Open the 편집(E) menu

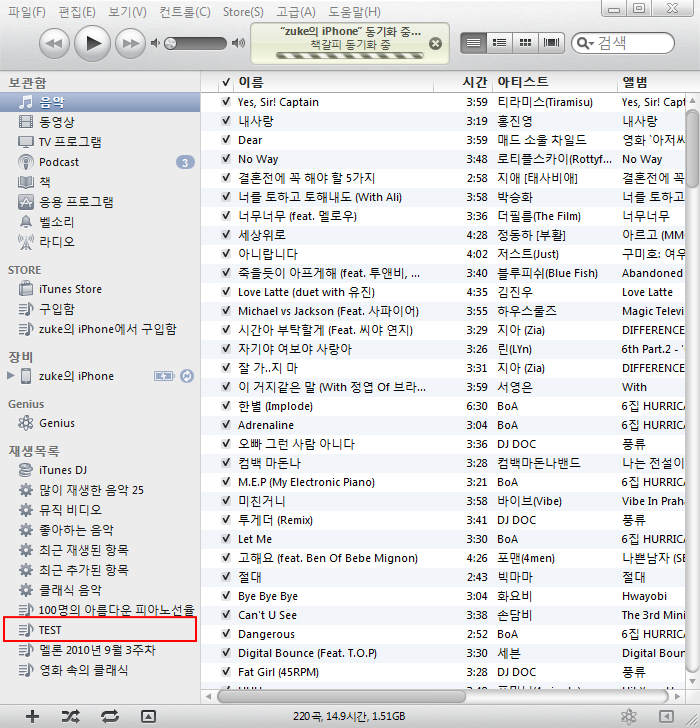point(77,12)
